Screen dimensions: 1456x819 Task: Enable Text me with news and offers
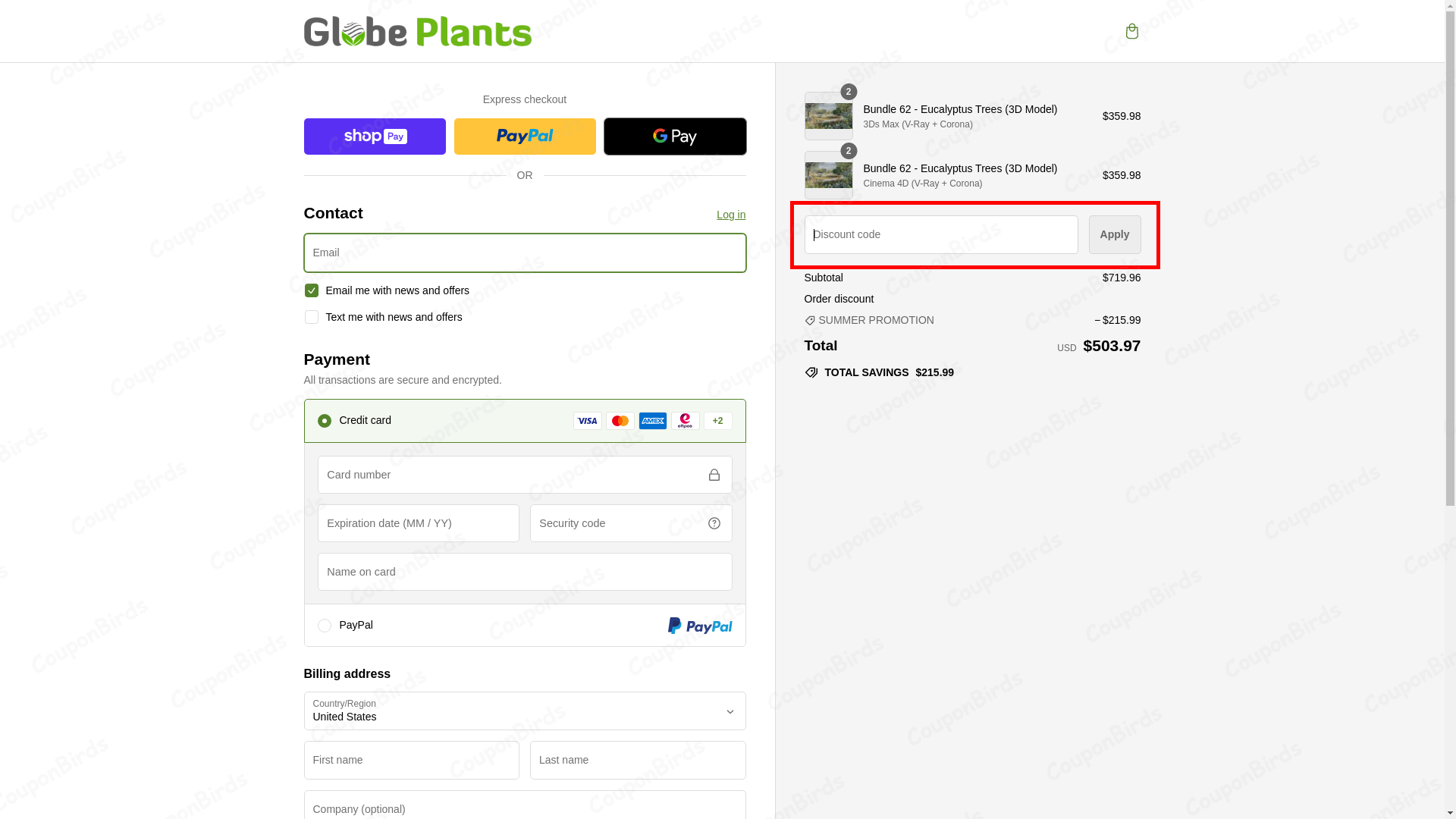pyautogui.click(x=311, y=317)
